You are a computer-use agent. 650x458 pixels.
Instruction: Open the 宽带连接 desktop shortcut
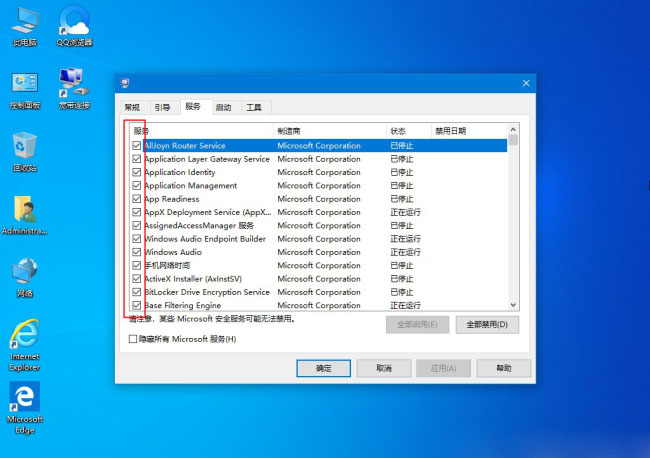coord(75,90)
